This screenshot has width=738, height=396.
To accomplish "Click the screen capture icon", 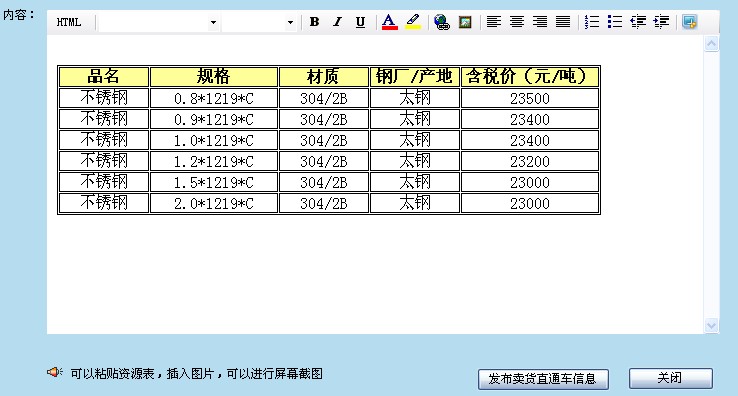I will (x=690, y=22).
